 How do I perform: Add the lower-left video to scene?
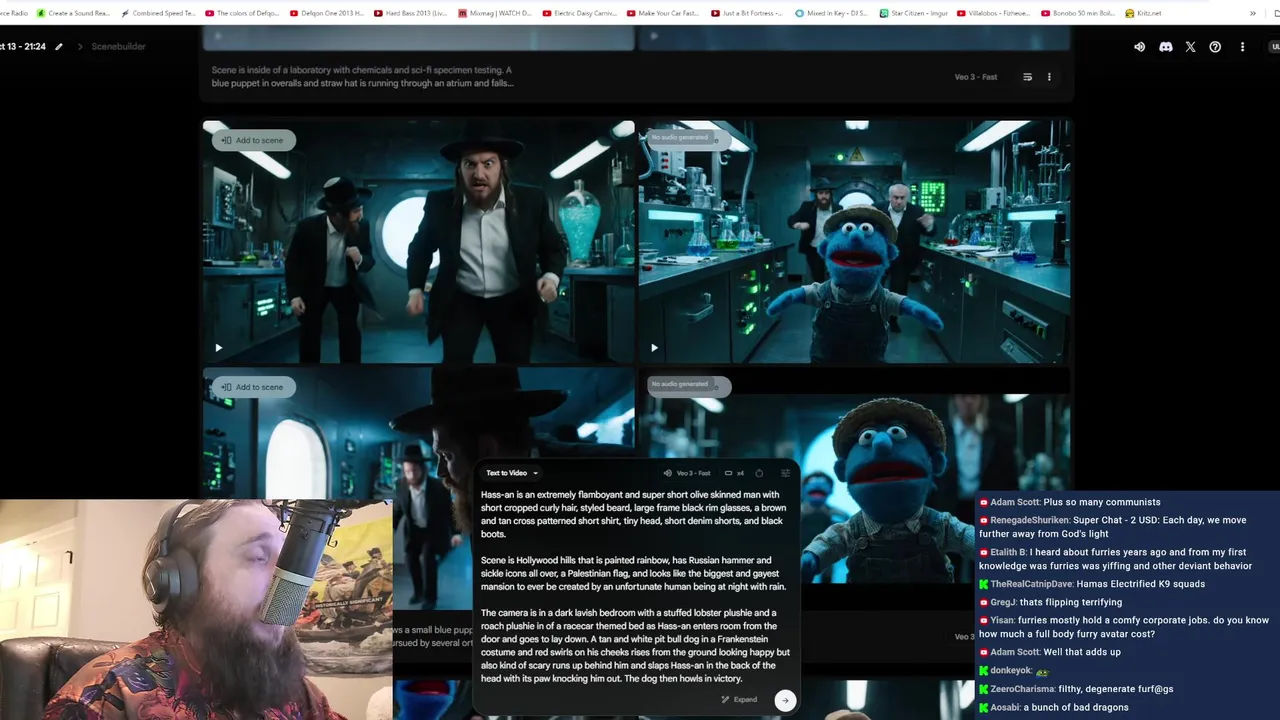click(253, 387)
